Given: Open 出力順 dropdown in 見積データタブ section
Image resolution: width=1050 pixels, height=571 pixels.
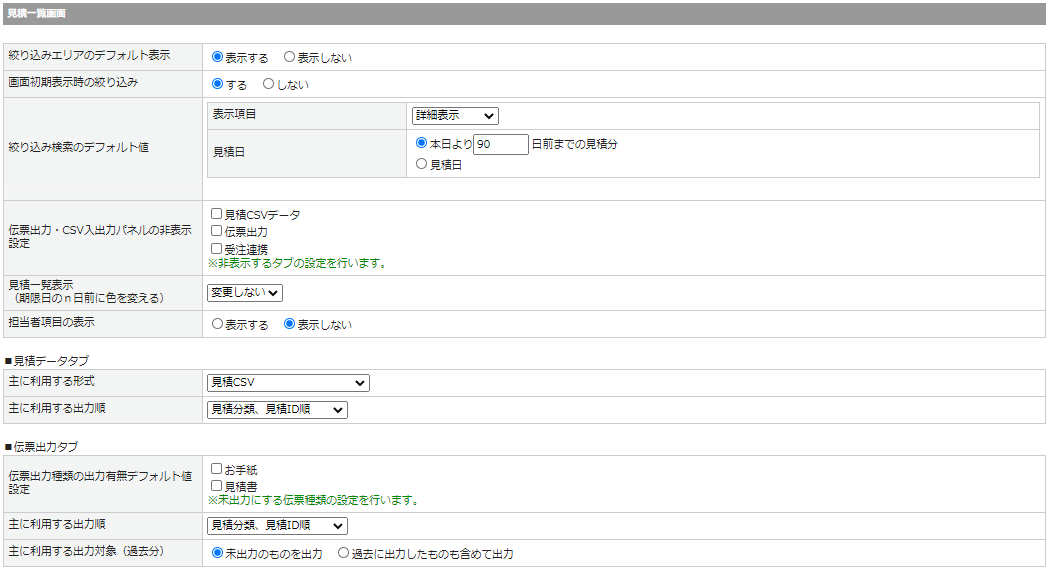Looking at the screenshot, I should click(x=277, y=410).
